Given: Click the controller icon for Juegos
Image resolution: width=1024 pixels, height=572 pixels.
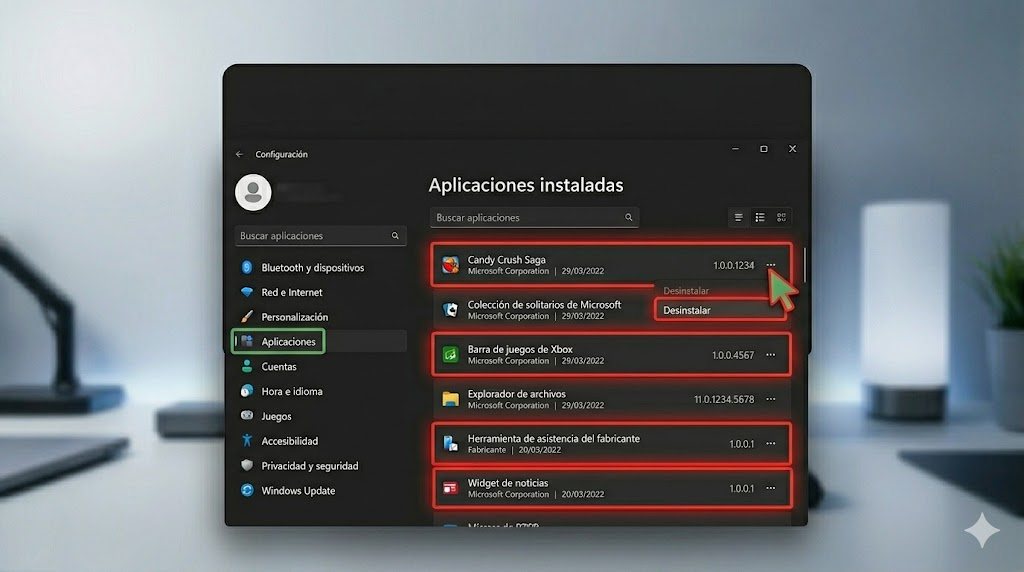Looking at the screenshot, I should 247,415.
